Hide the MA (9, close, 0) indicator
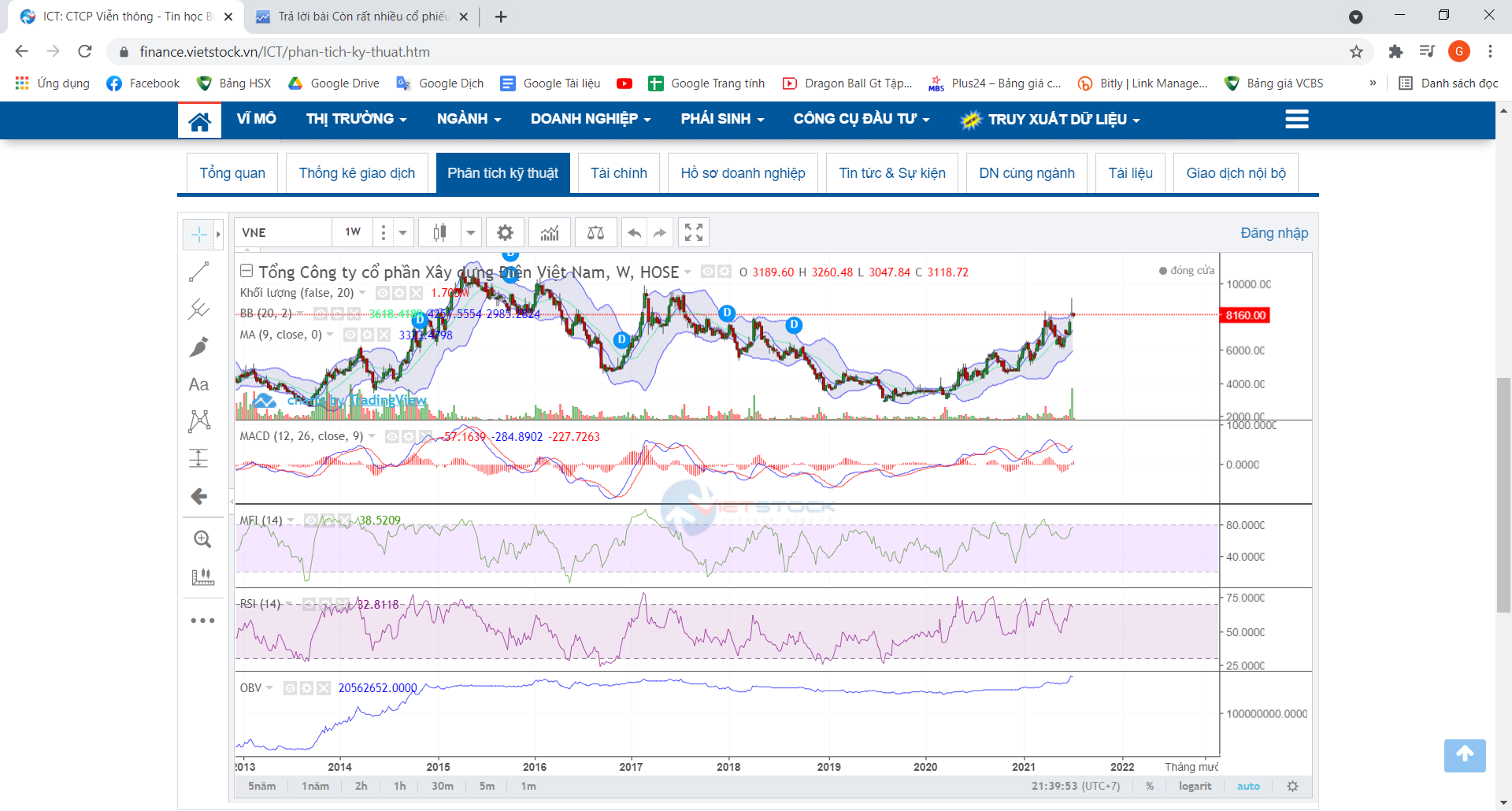 (350, 335)
